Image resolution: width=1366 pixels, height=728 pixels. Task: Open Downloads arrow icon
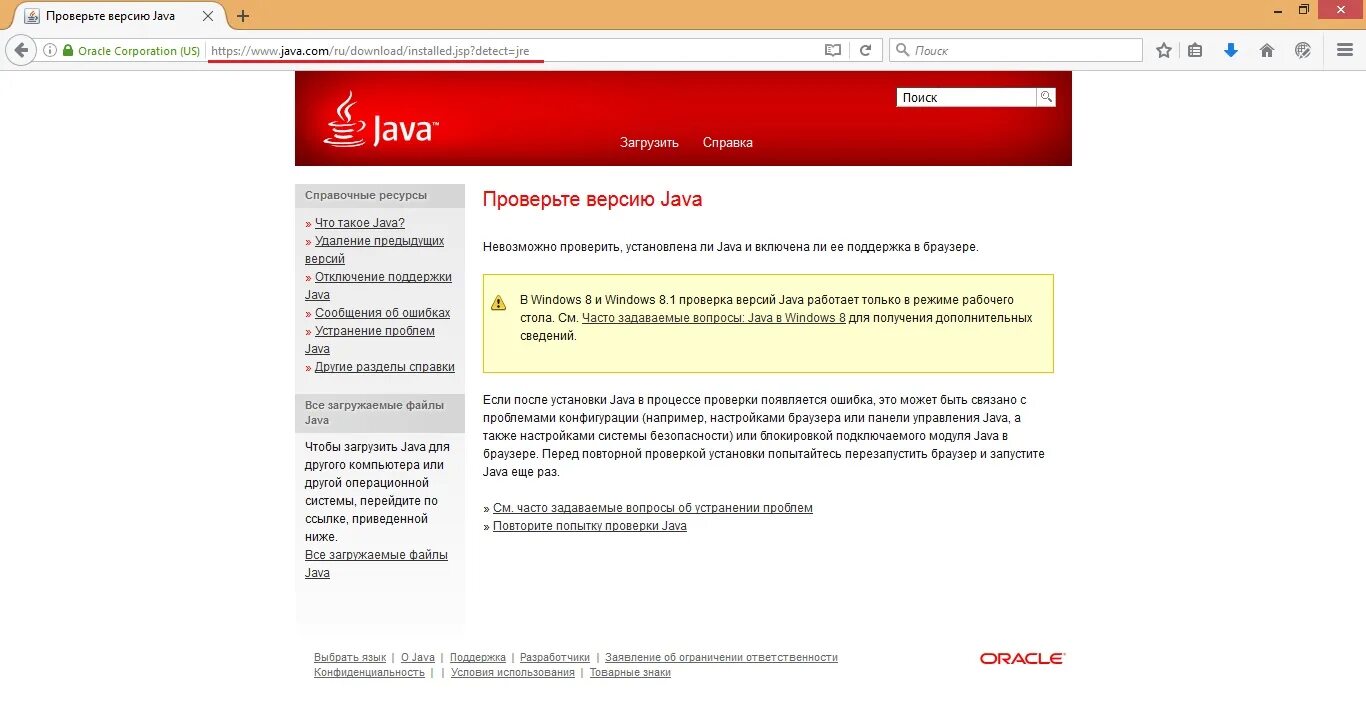click(x=1231, y=50)
